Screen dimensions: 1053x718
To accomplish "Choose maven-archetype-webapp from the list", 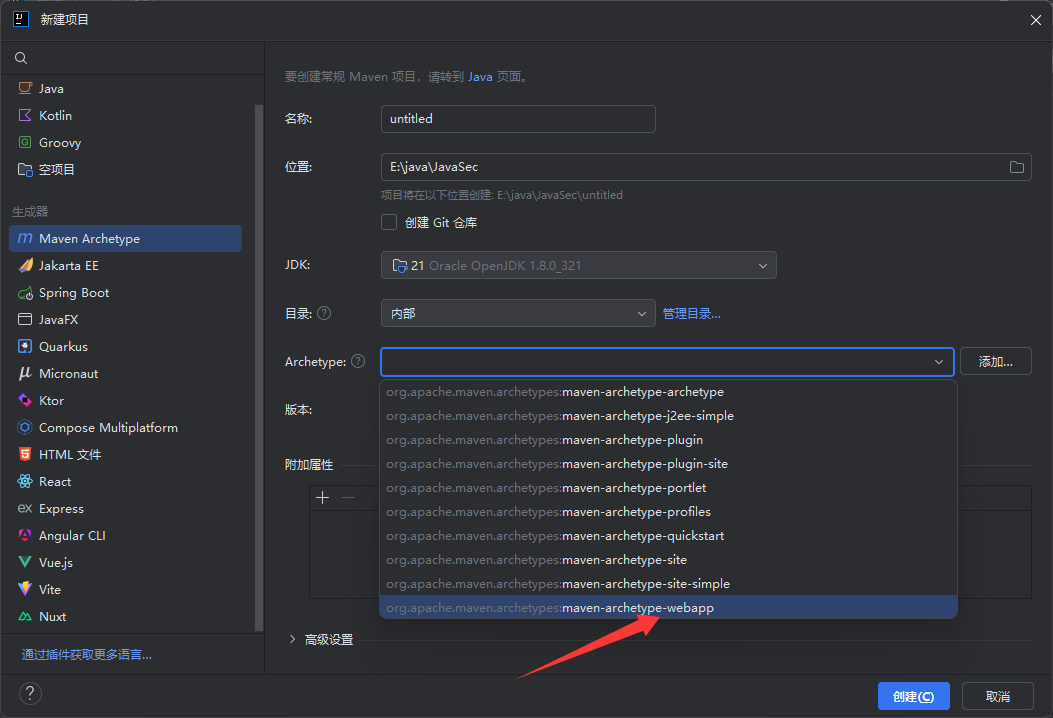I will tap(668, 607).
